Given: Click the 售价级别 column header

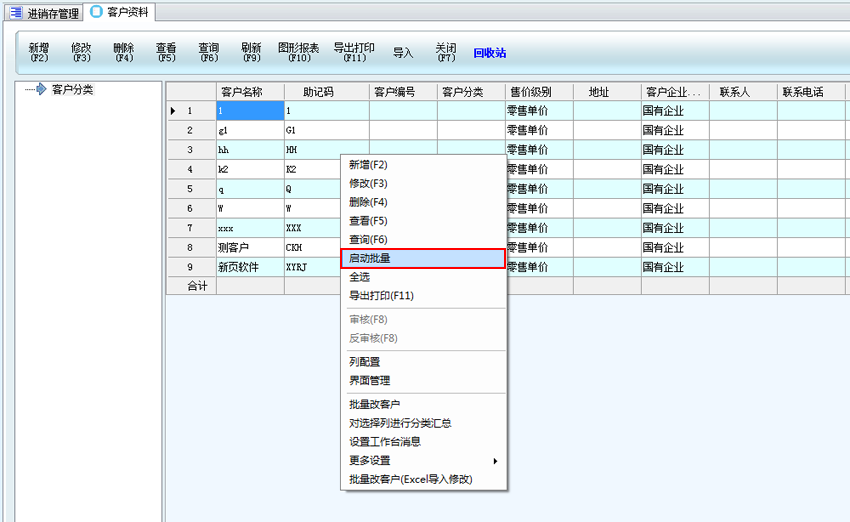Looking at the screenshot, I should point(529,92).
